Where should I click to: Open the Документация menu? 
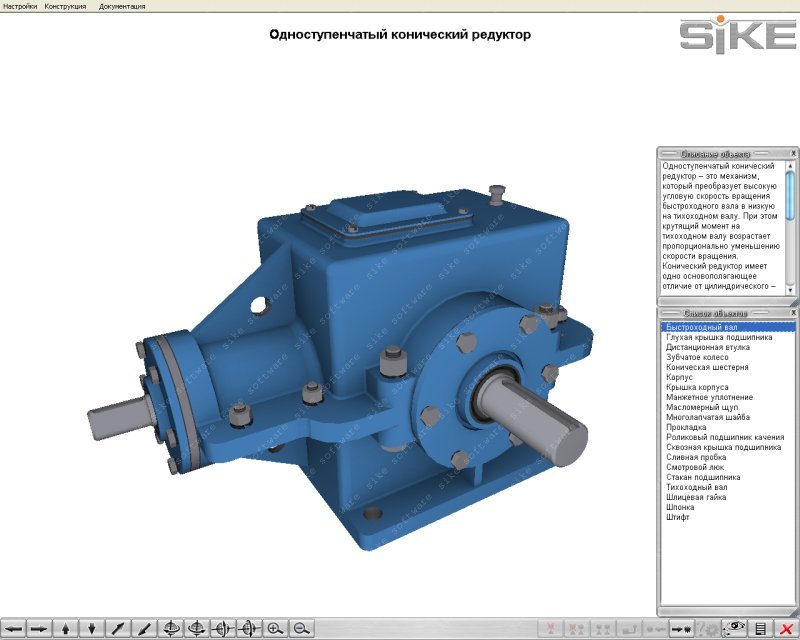[122, 6]
